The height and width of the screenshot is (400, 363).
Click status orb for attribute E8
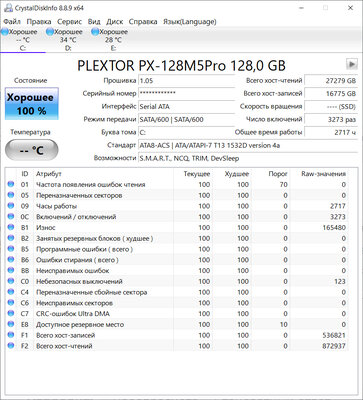point(11,324)
